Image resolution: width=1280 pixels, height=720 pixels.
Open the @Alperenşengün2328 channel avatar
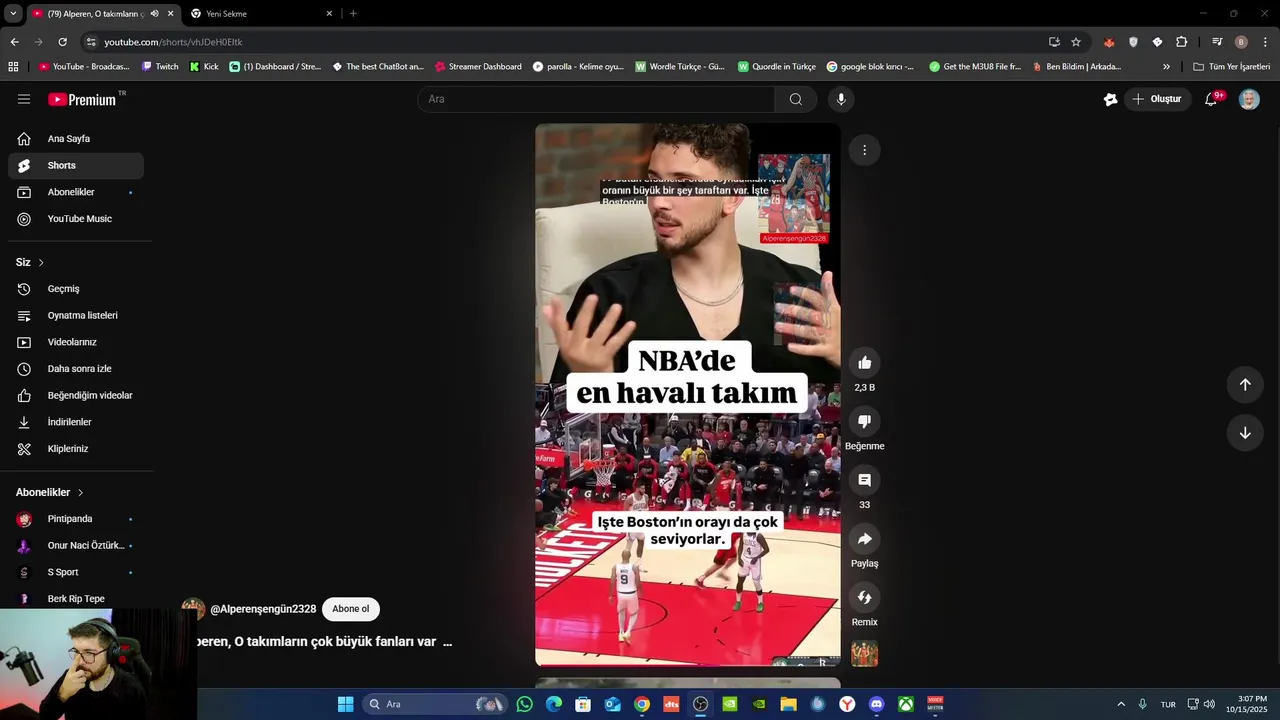(193, 609)
